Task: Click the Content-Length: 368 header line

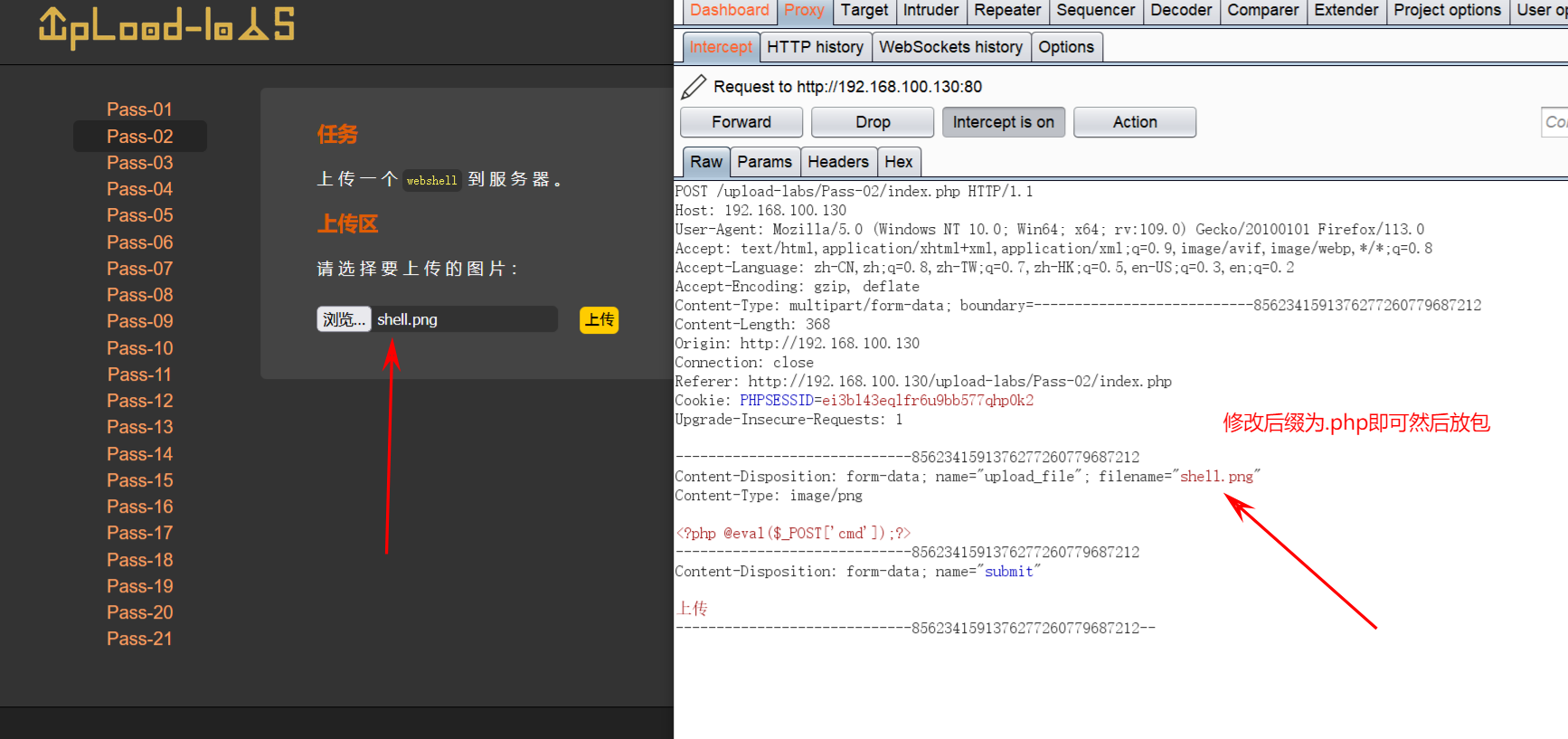Action: (x=752, y=325)
